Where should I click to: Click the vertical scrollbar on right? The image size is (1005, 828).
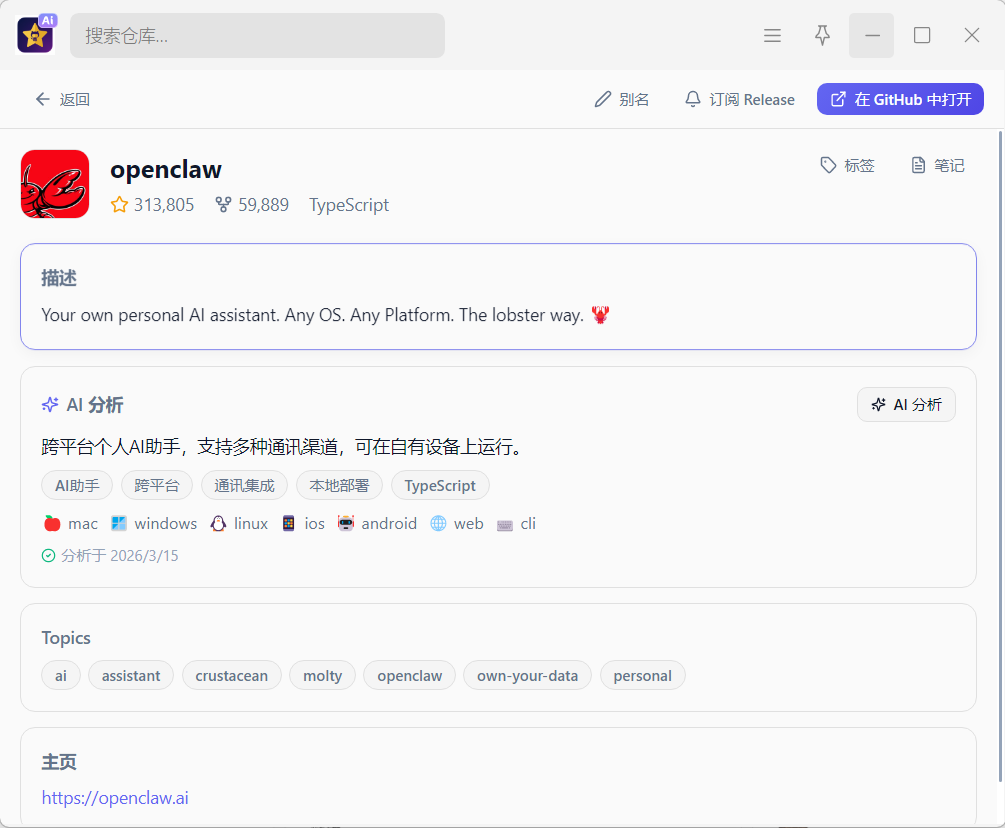[1000, 456]
